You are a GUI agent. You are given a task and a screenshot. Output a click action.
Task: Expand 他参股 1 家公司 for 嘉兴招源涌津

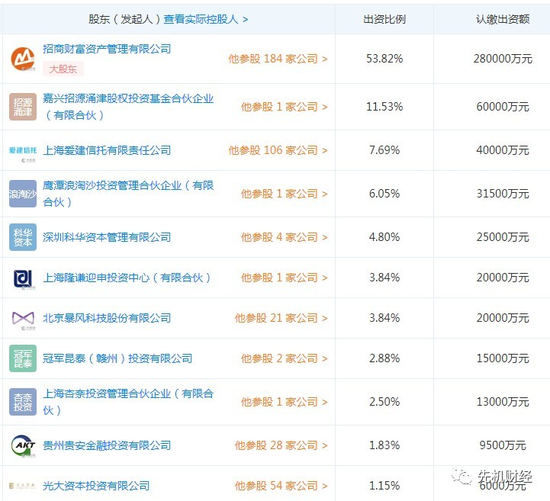tap(284, 107)
